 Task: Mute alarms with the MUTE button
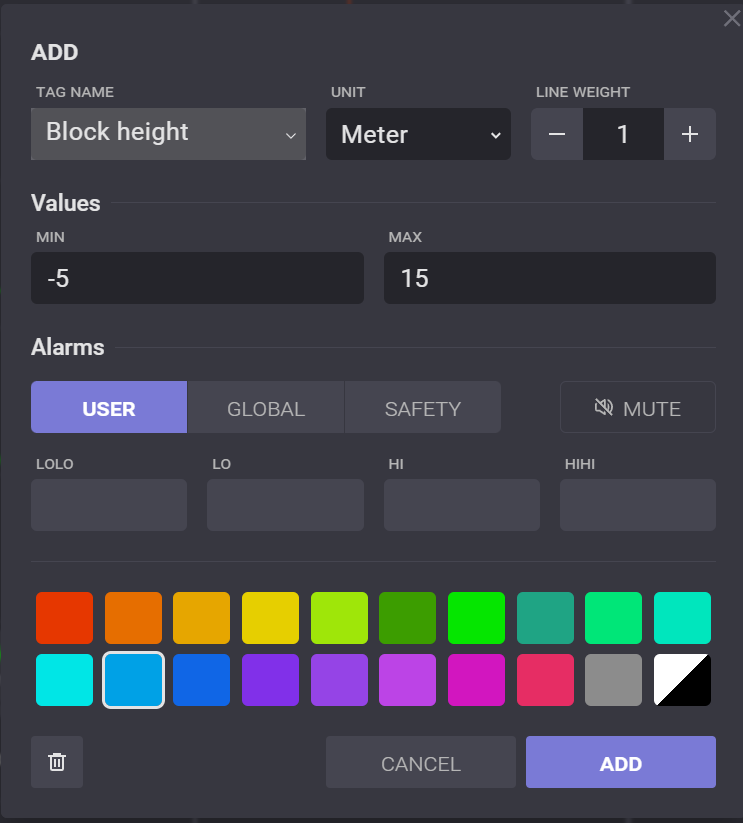637,408
